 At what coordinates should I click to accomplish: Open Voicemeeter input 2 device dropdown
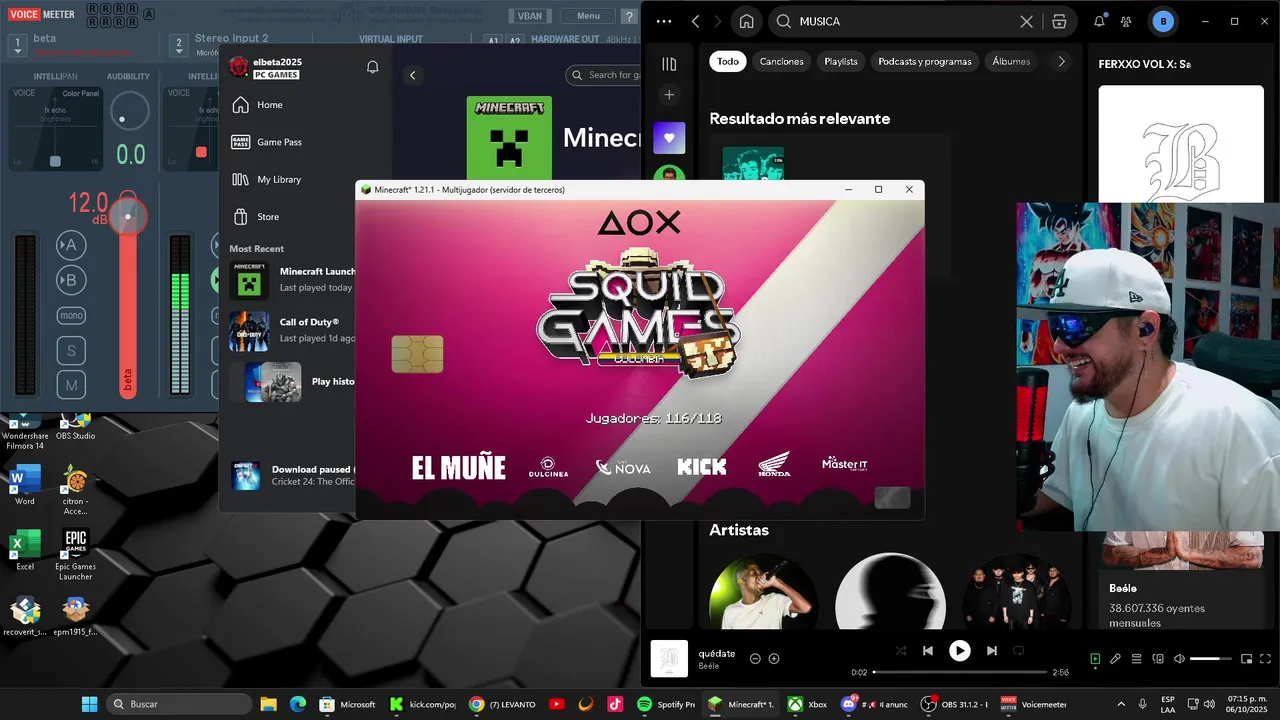point(179,45)
